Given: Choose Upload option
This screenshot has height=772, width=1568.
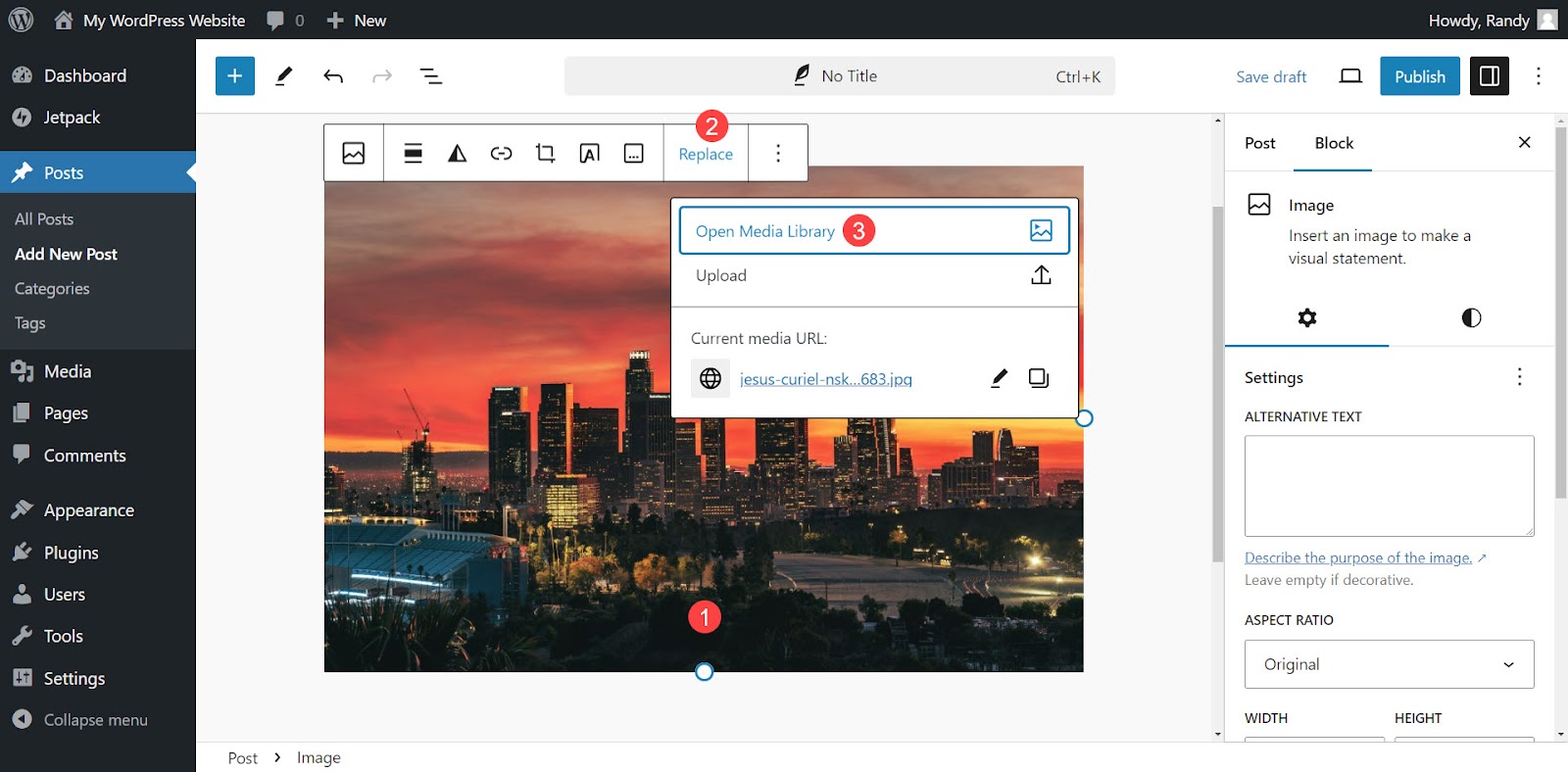Looking at the screenshot, I should (874, 275).
